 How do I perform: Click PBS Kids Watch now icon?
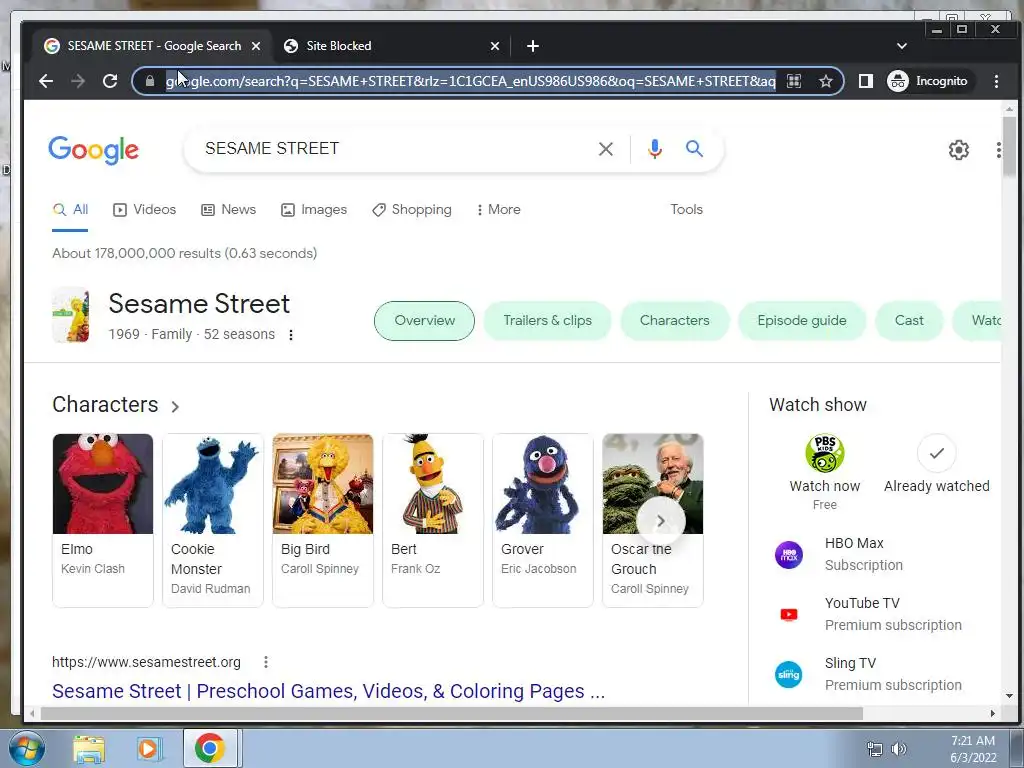tap(825, 453)
